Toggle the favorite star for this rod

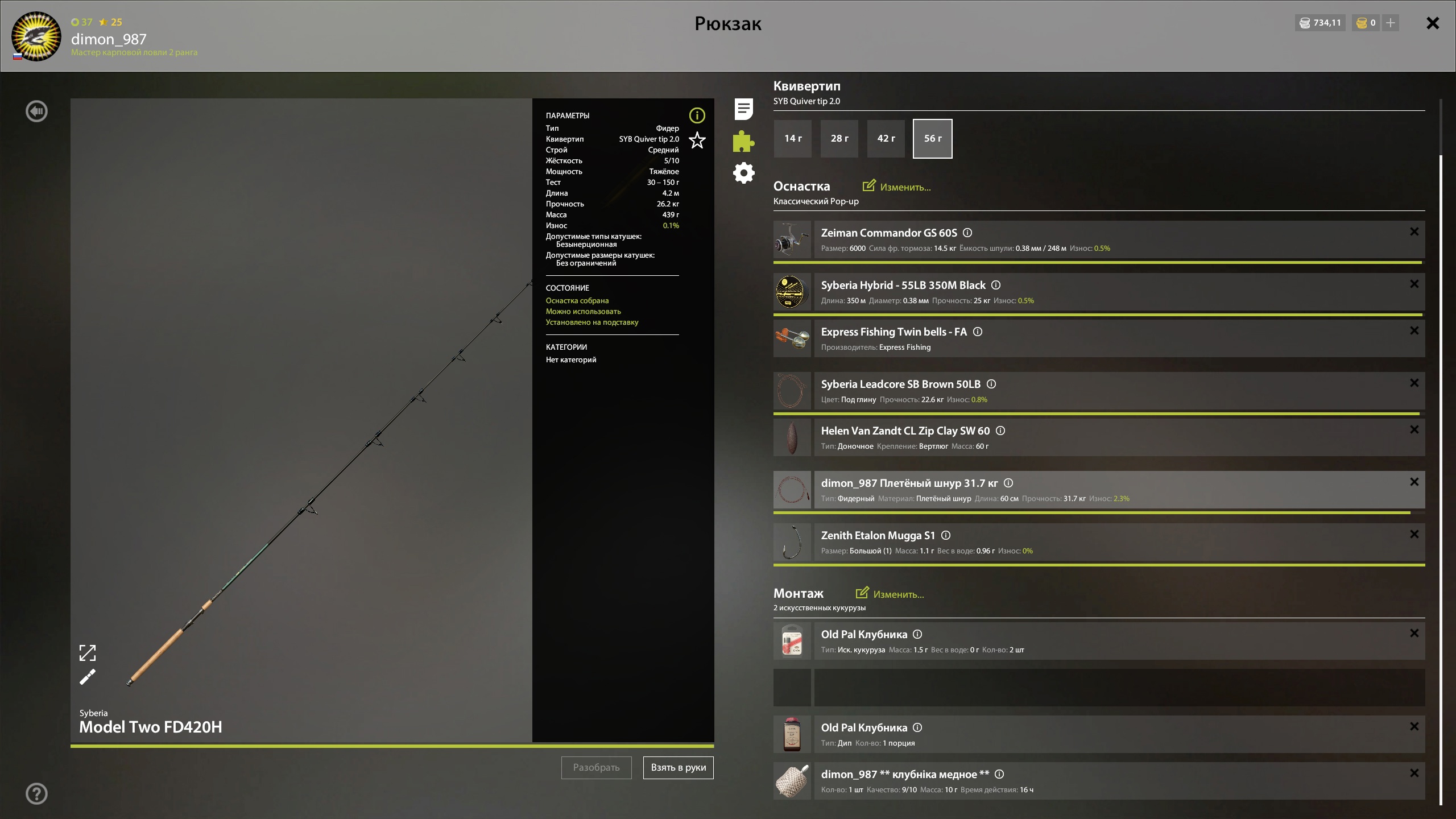[697, 140]
